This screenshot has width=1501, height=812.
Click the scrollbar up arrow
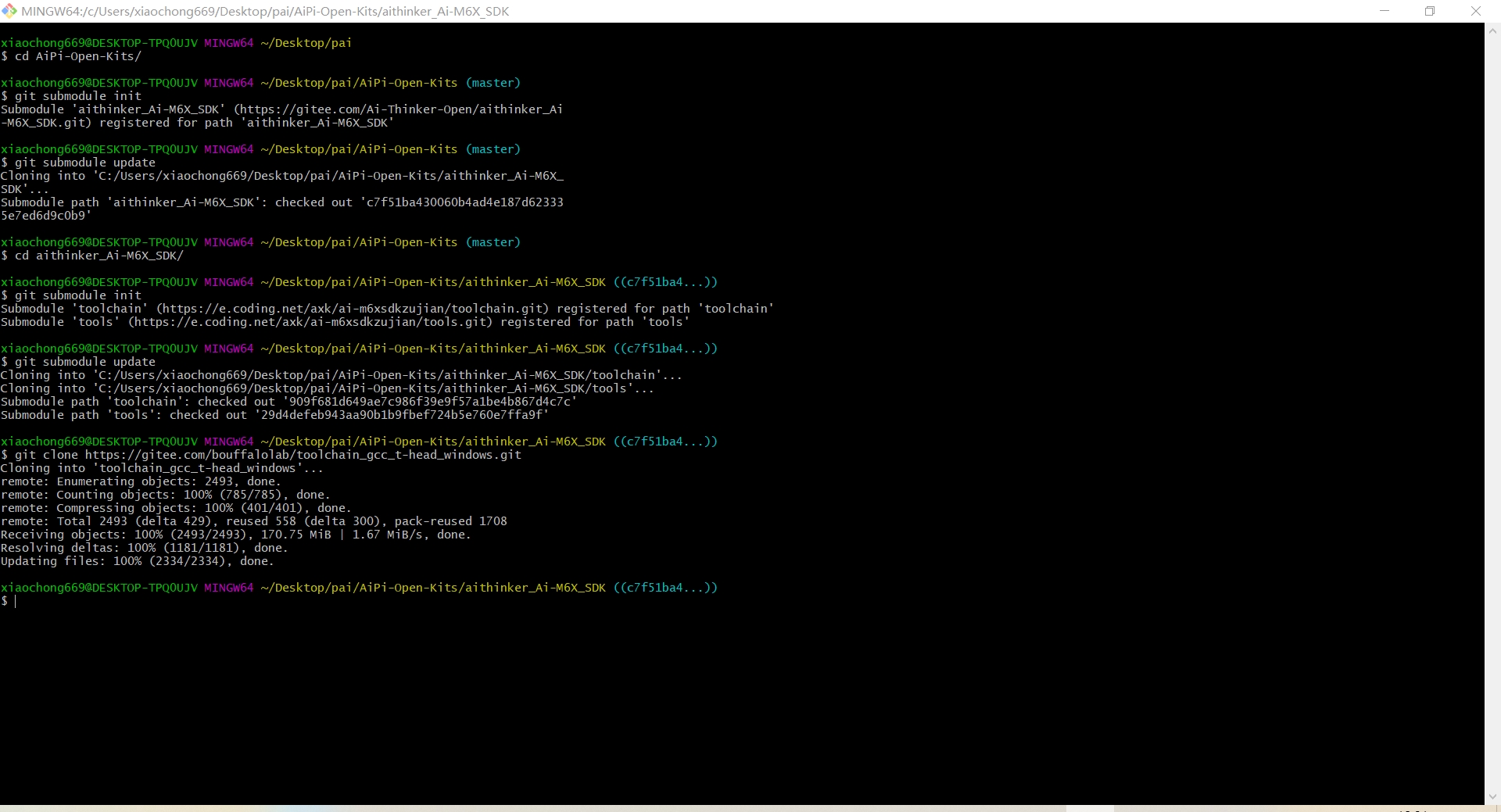click(x=1492, y=31)
